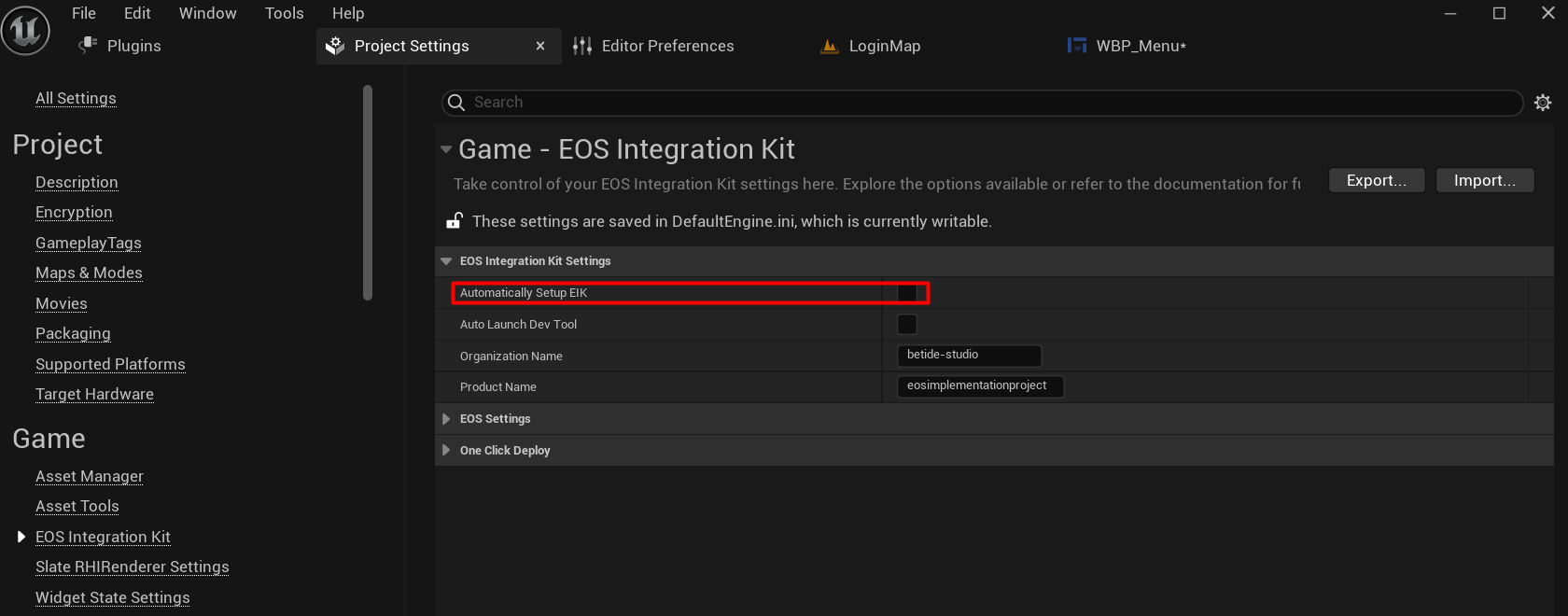Expand the One Click Deploy section
Image resolution: width=1568 pixels, height=616 pixels.
(446, 451)
